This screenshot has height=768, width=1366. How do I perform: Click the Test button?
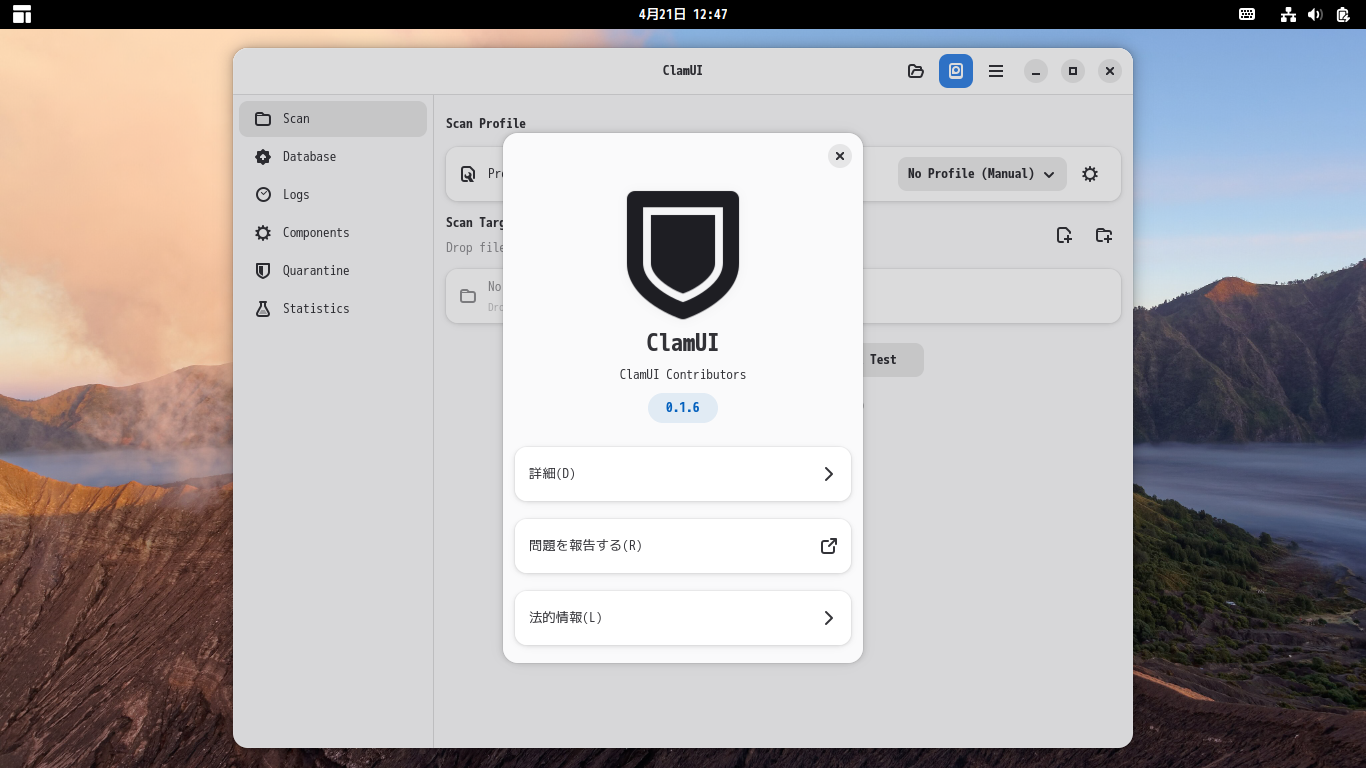[x=883, y=360]
